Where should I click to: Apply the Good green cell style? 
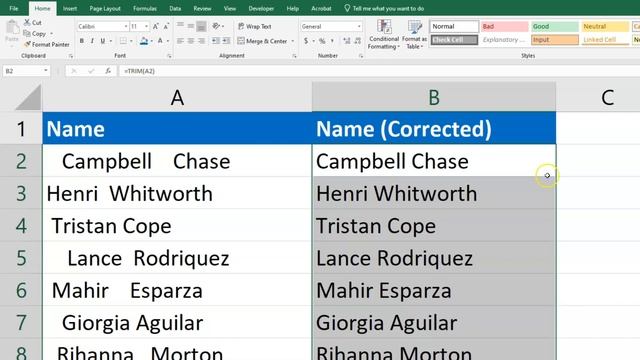click(x=555, y=27)
